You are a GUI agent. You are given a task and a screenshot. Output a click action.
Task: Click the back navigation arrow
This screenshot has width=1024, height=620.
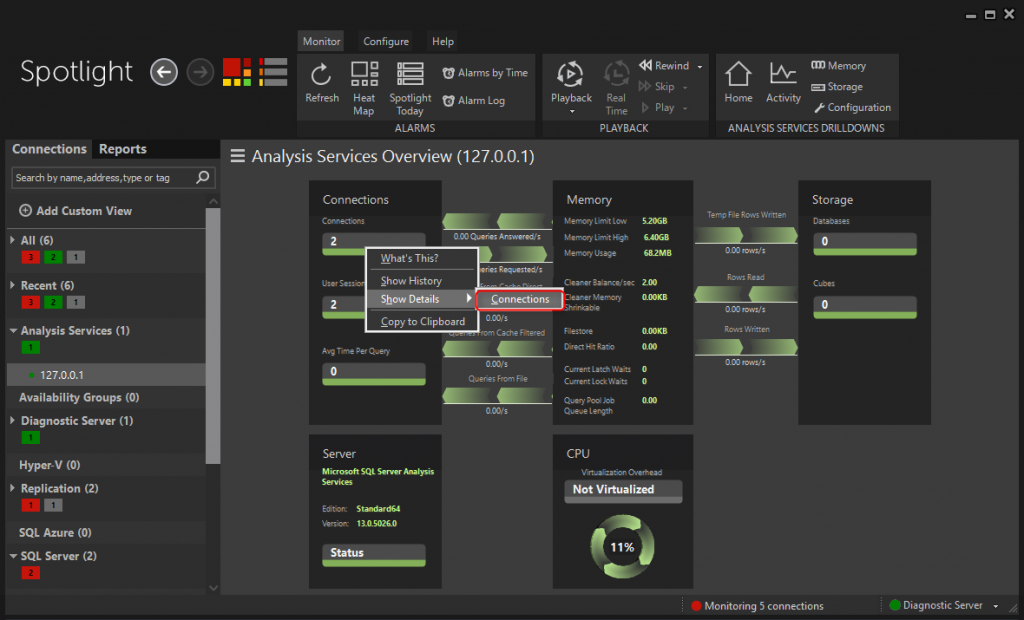point(164,72)
